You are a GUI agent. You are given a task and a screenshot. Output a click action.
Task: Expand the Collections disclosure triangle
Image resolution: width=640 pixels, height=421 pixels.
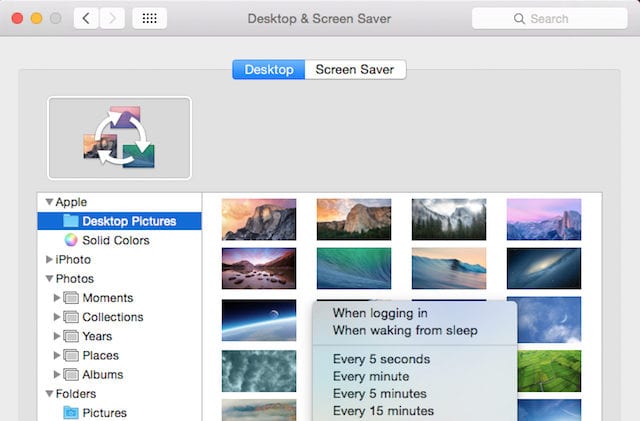(x=57, y=317)
